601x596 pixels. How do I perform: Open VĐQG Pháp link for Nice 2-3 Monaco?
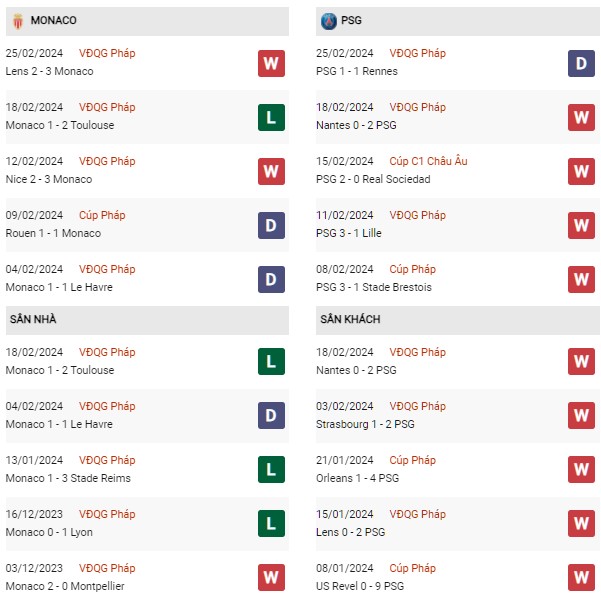click(x=107, y=161)
